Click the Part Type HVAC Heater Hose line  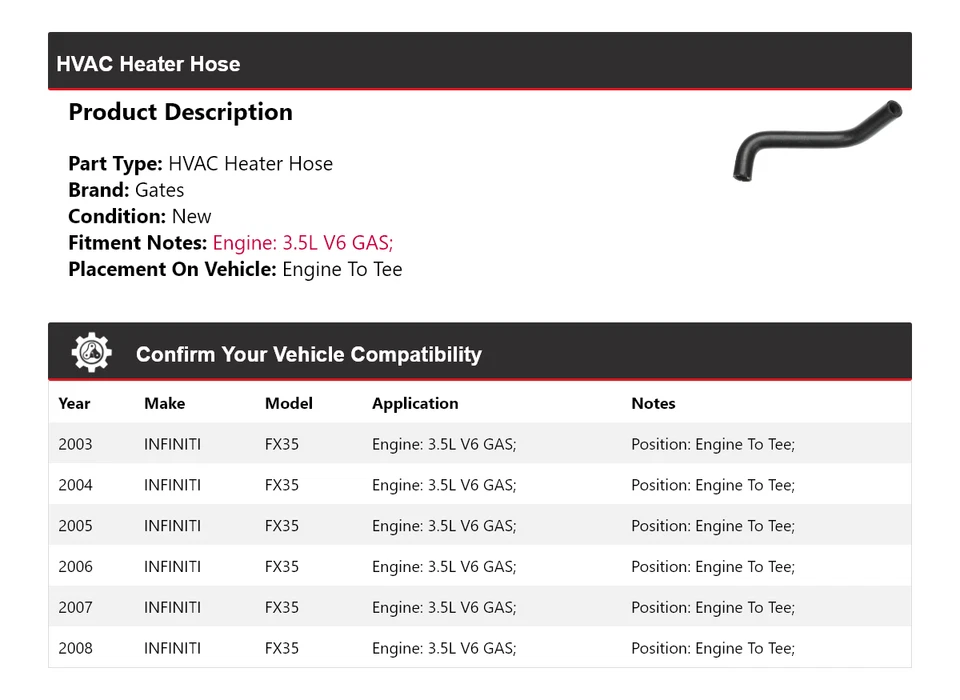[200, 164]
